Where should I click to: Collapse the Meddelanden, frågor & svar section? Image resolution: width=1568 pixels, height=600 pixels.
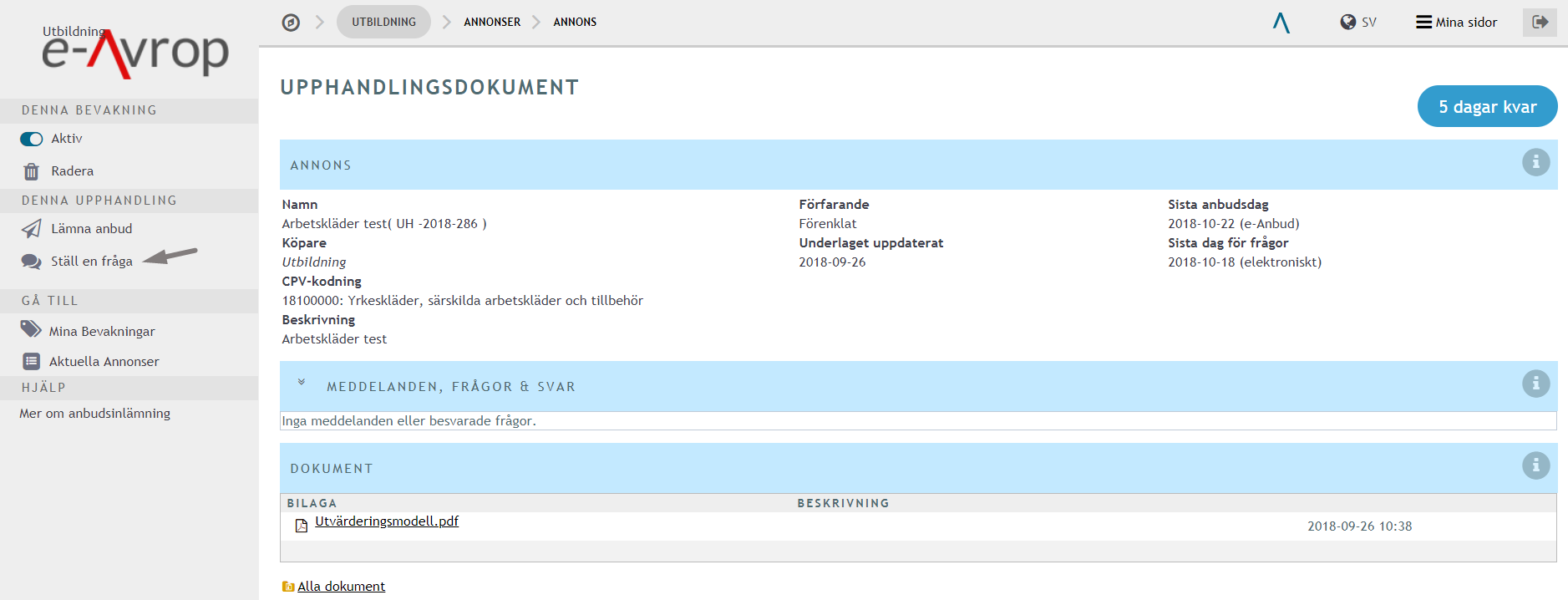[x=302, y=383]
